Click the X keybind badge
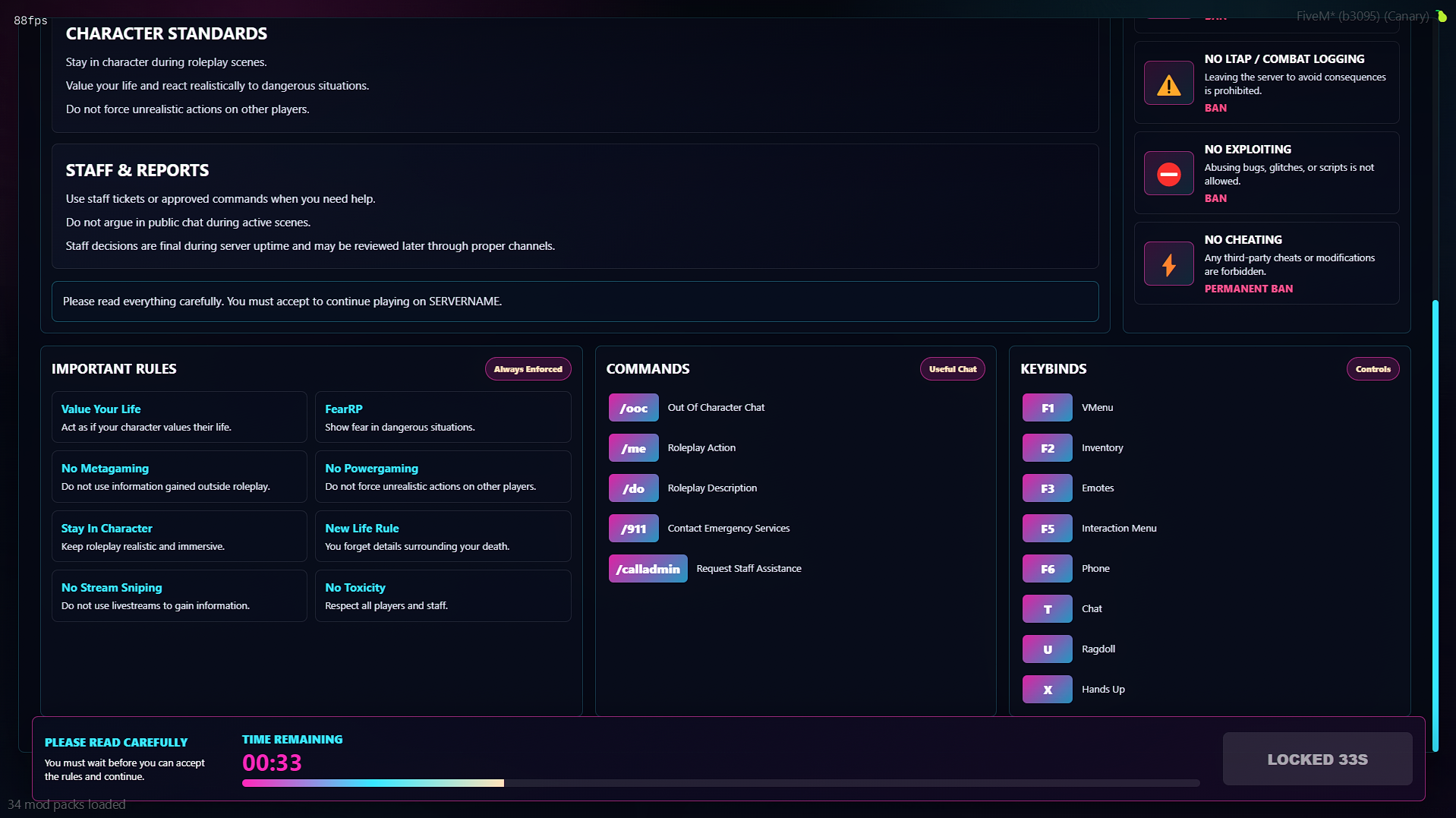Screen dimensions: 1456x818 [1047, 690]
